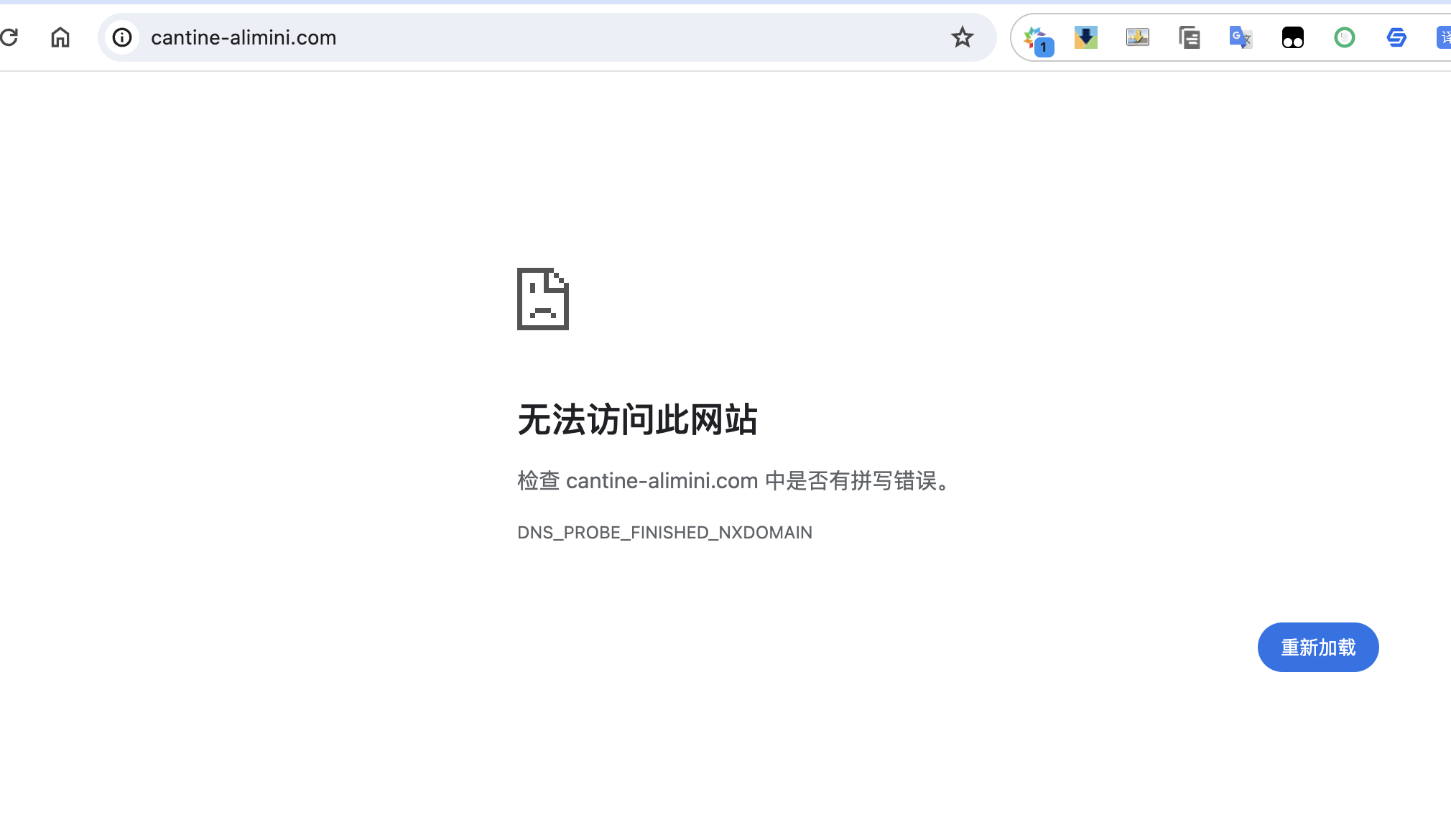Viewport: 1451px width, 840px height.
Task: Open the blue download arrow extension
Action: 1085,37
